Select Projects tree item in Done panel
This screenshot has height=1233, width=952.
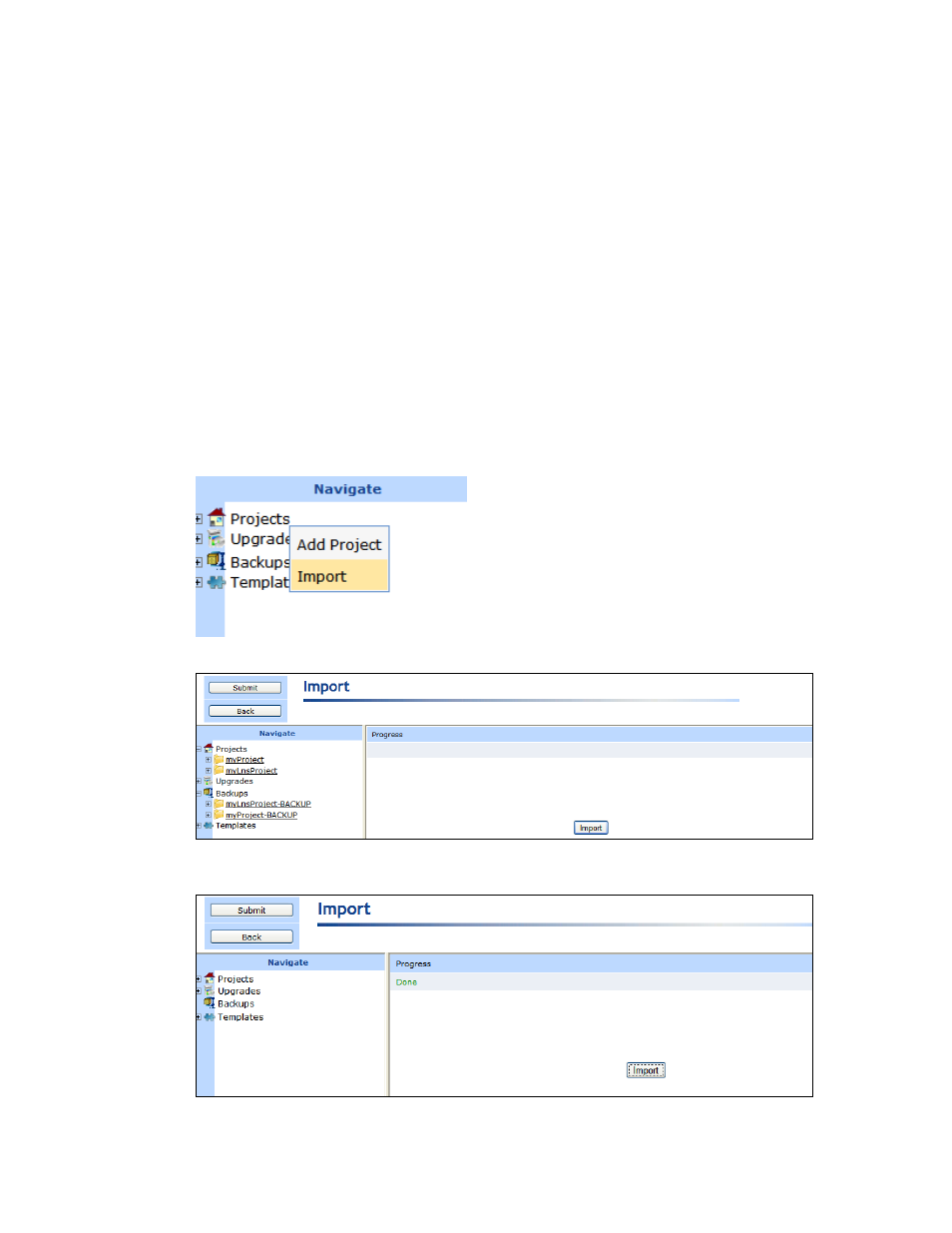point(236,979)
